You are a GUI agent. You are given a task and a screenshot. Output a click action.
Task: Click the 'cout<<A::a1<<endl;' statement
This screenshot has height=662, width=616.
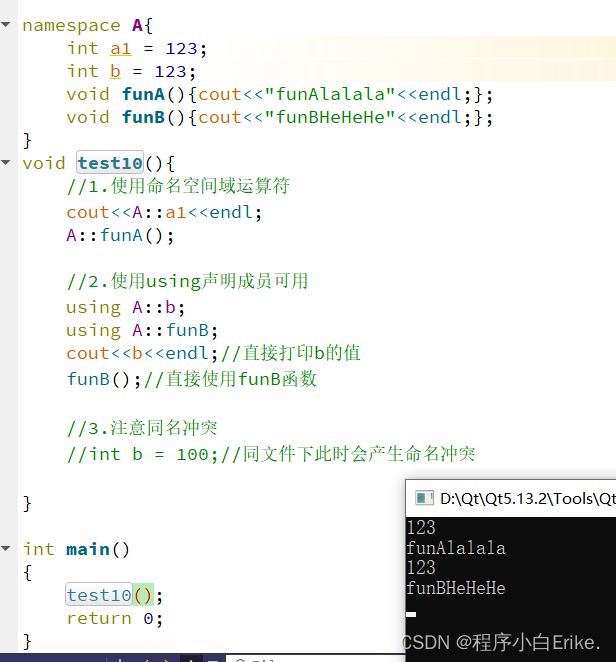tap(164, 212)
